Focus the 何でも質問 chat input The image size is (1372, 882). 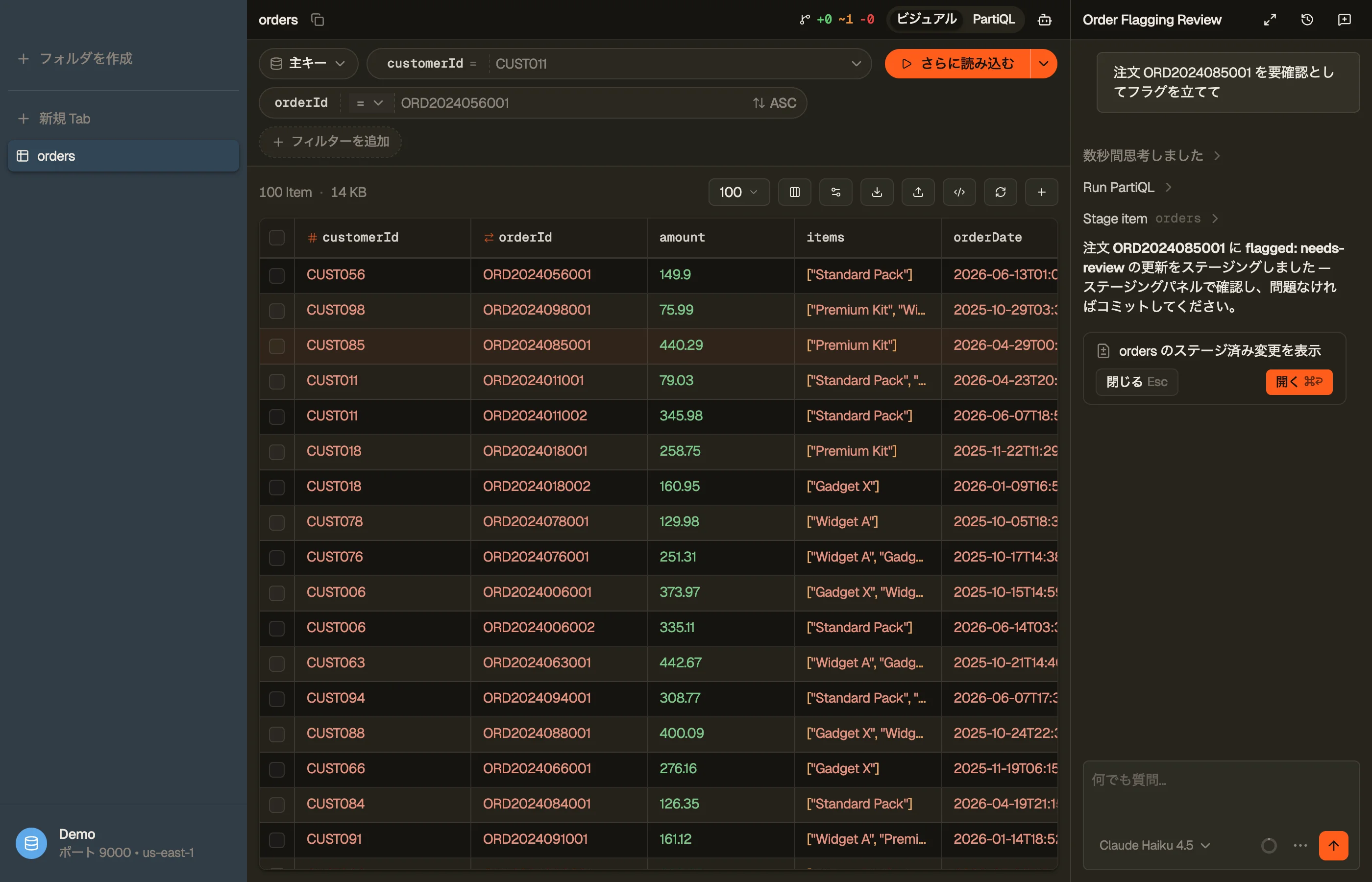[1221, 793]
